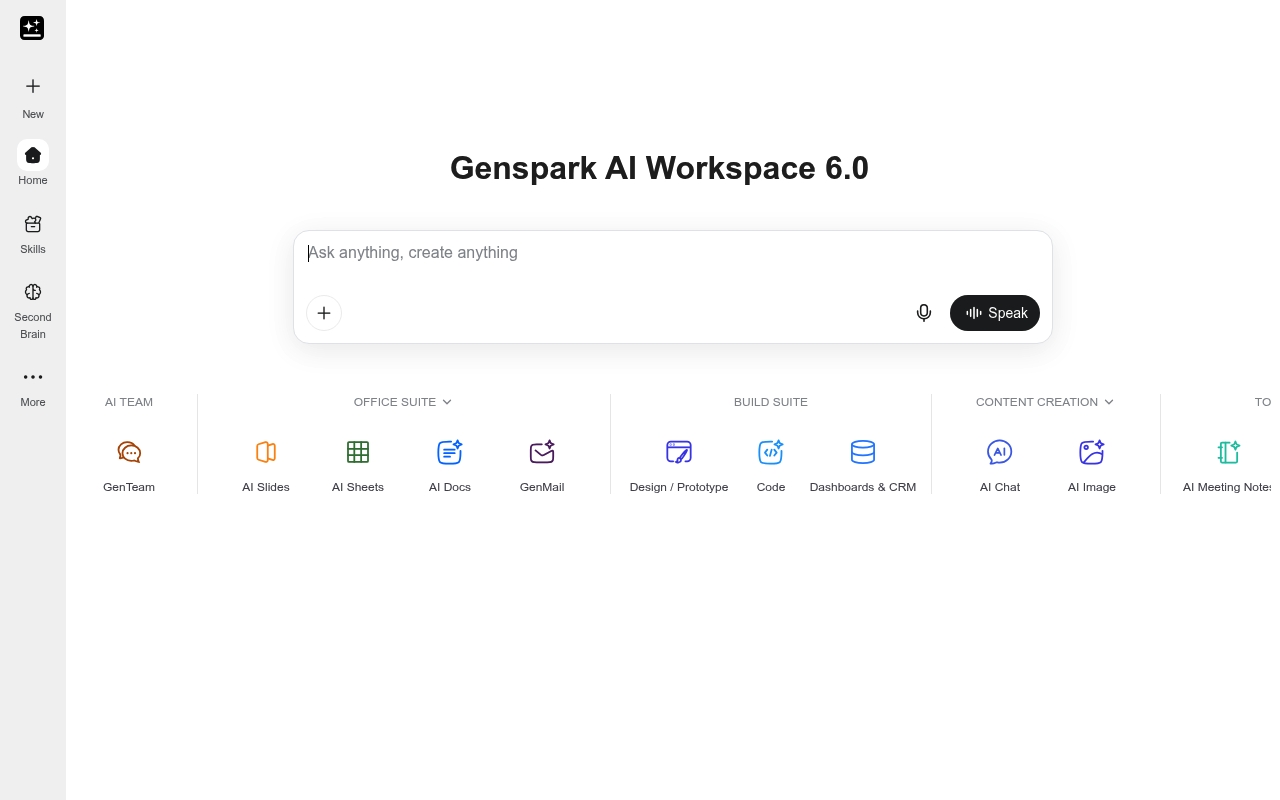The height and width of the screenshot is (800, 1280).
Task: Click the BUILD SUITE category label
Action: click(x=771, y=402)
